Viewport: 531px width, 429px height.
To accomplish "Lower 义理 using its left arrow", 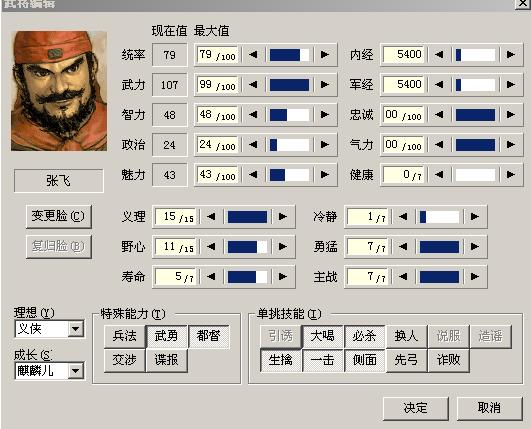I will [211, 217].
